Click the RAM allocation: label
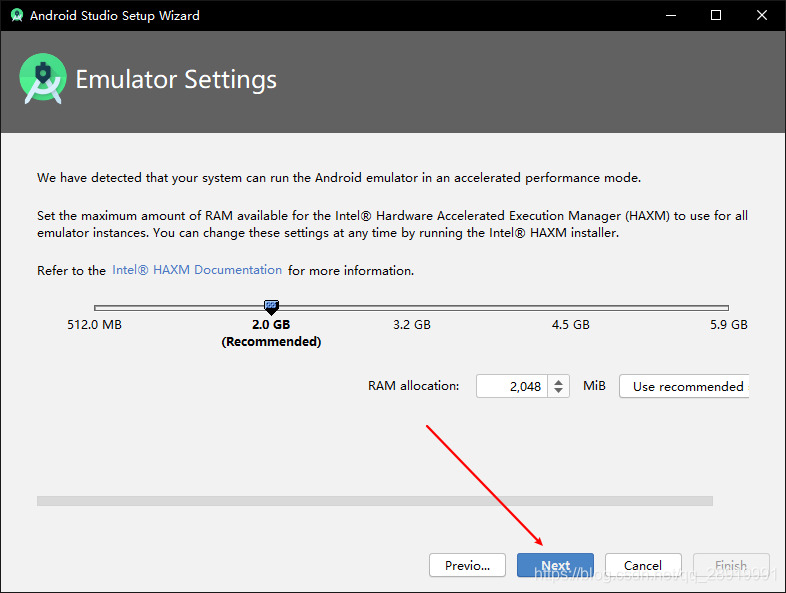Image resolution: width=786 pixels, height=593 pixels. pyautogui.click(x=414, y=386)
